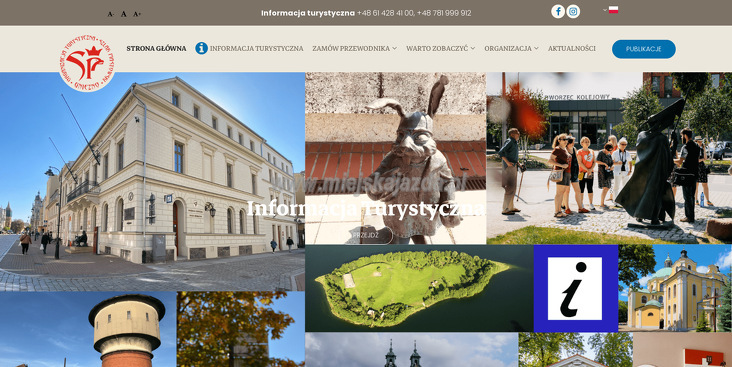The height and width of the screenshot is (367, 732).
Task: Open the green island aerial photo
Action: [419, 288]
